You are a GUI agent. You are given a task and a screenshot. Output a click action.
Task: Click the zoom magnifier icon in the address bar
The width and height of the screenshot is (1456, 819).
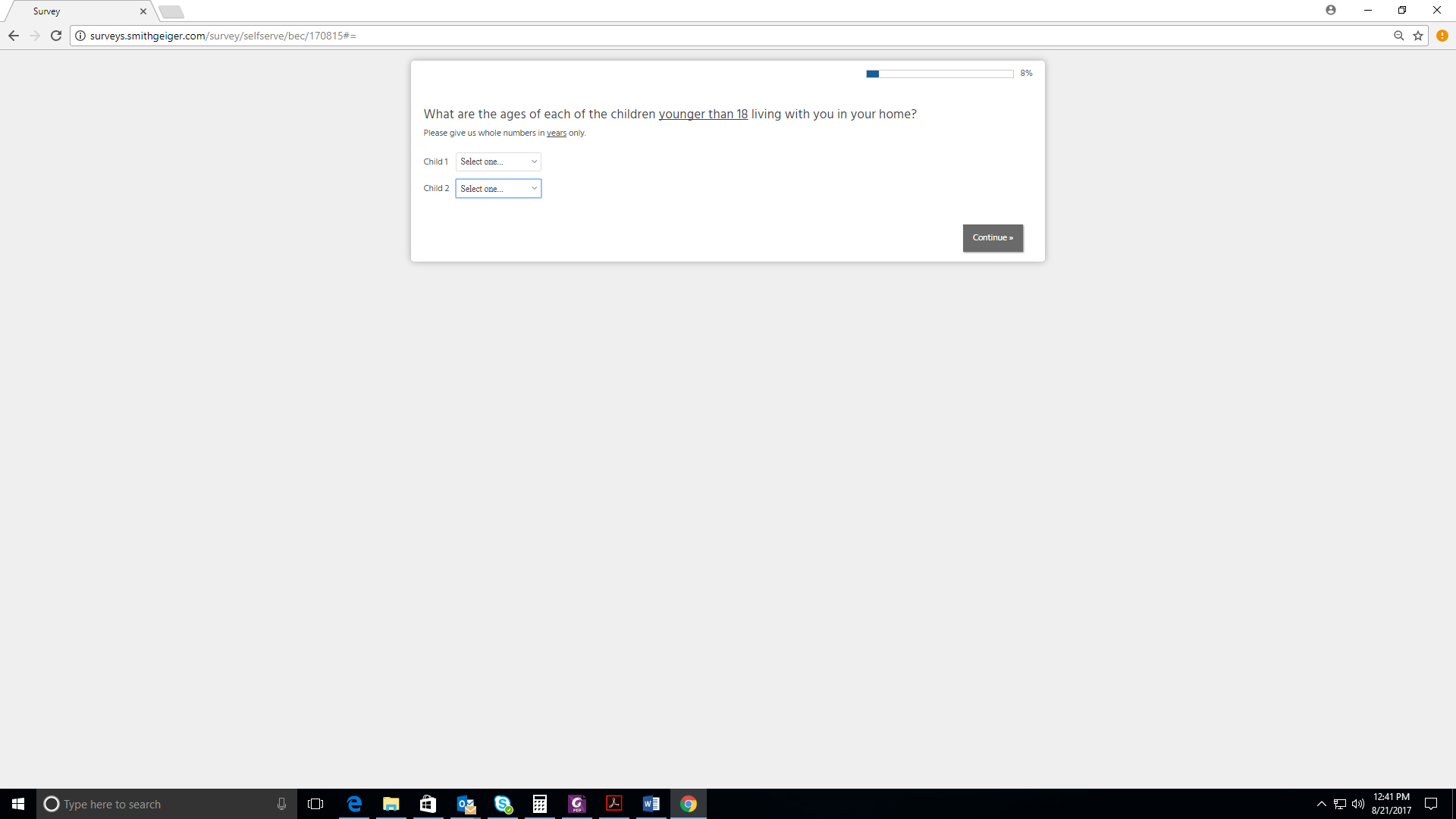1399,36
